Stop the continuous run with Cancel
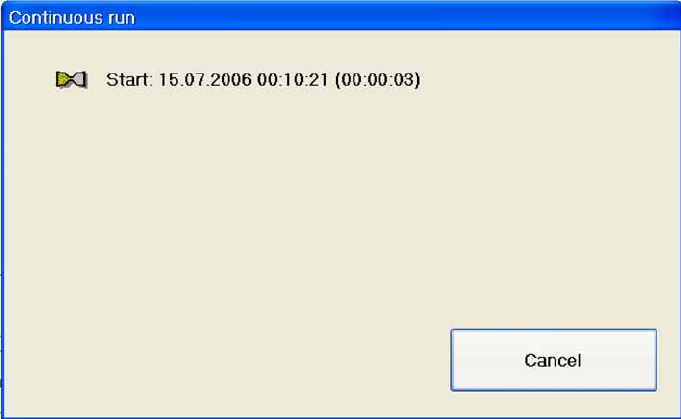The image size is (681, 419). click(553, 360)
